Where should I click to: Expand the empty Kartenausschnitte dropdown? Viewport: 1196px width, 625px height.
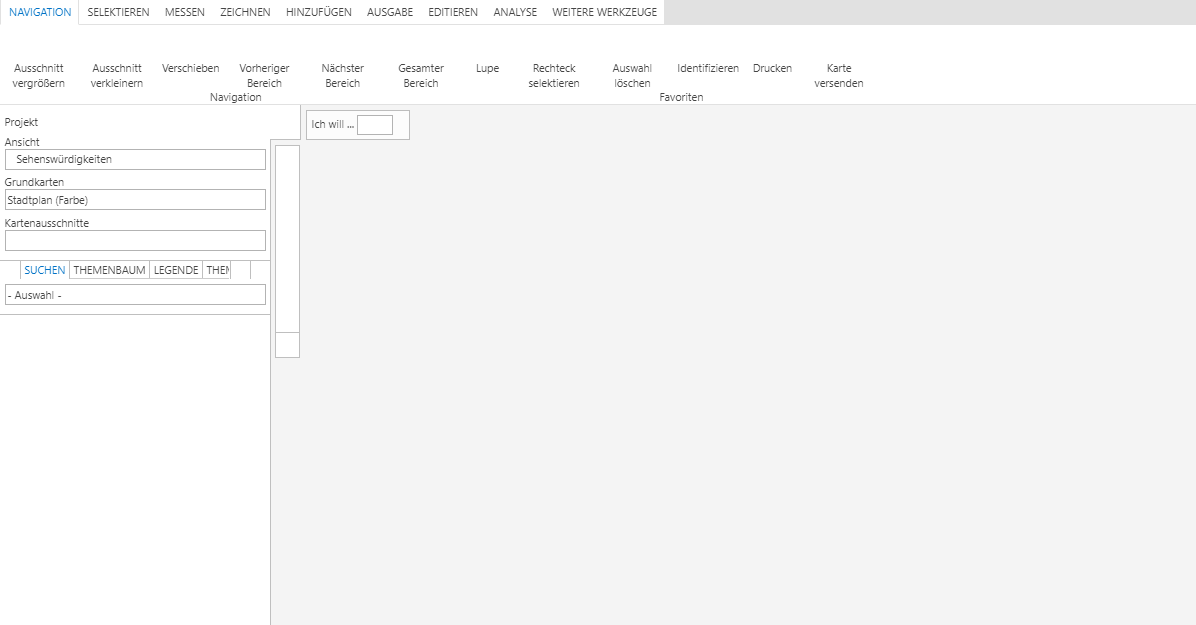click(x=135, y=241)
